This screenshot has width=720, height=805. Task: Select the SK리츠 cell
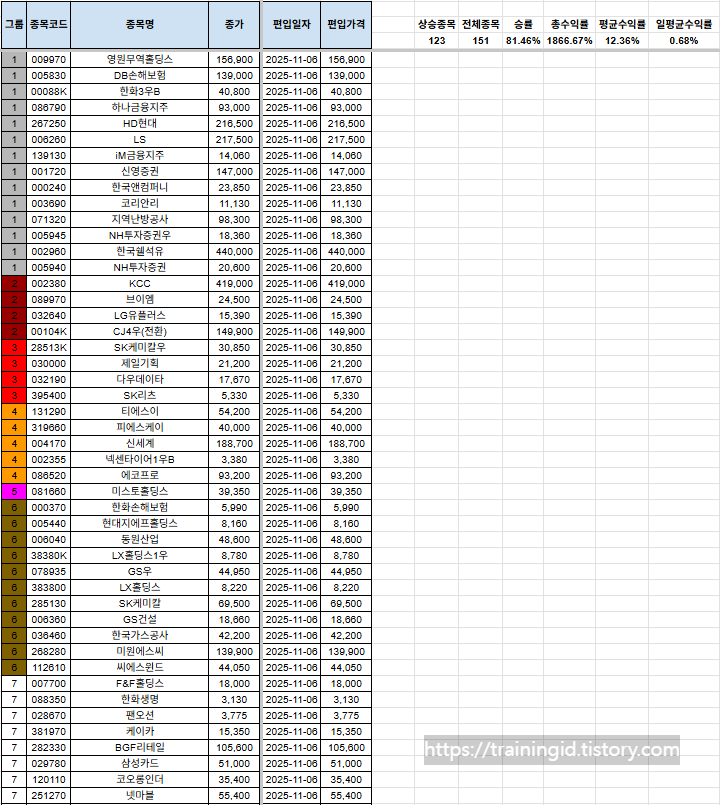pos(140,395)
